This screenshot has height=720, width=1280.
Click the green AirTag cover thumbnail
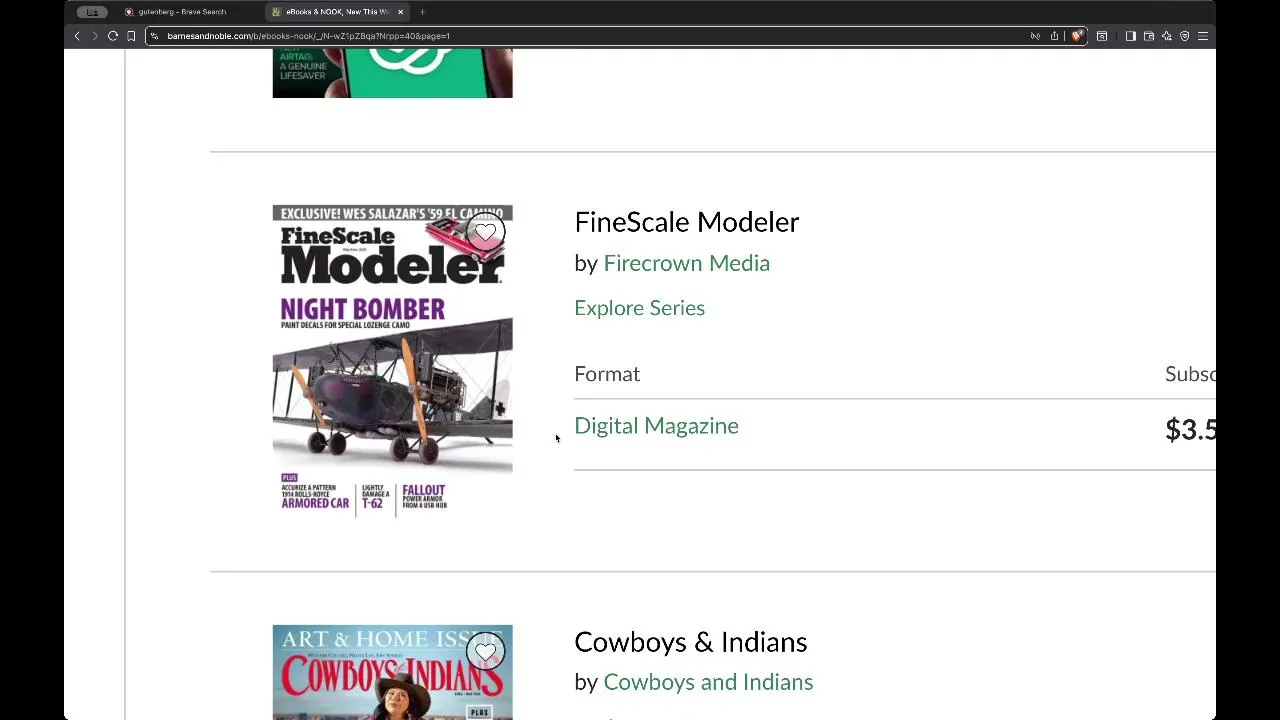pos(392,73)
